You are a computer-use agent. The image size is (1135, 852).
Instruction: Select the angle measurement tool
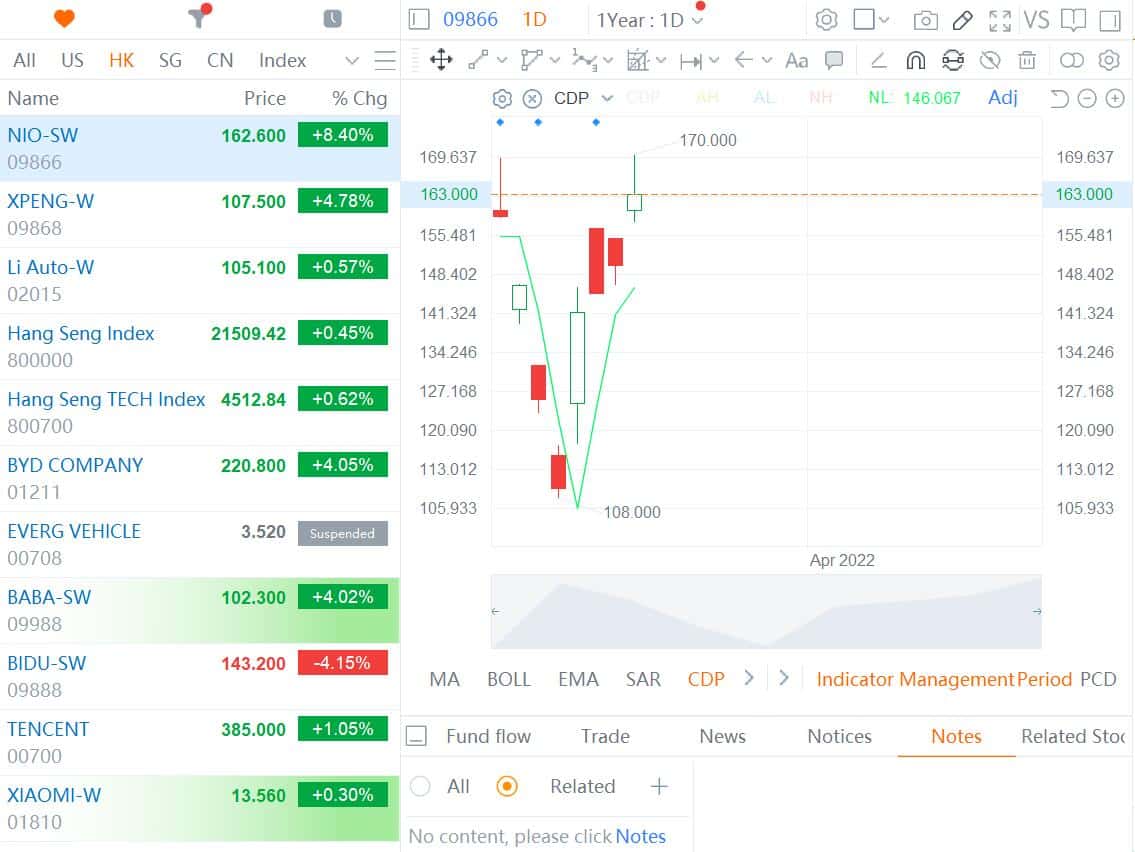click(878, 60)
